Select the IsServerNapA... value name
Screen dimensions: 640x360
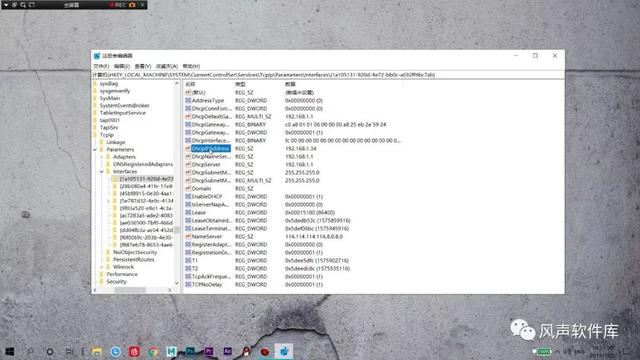[x=211, y=204]
